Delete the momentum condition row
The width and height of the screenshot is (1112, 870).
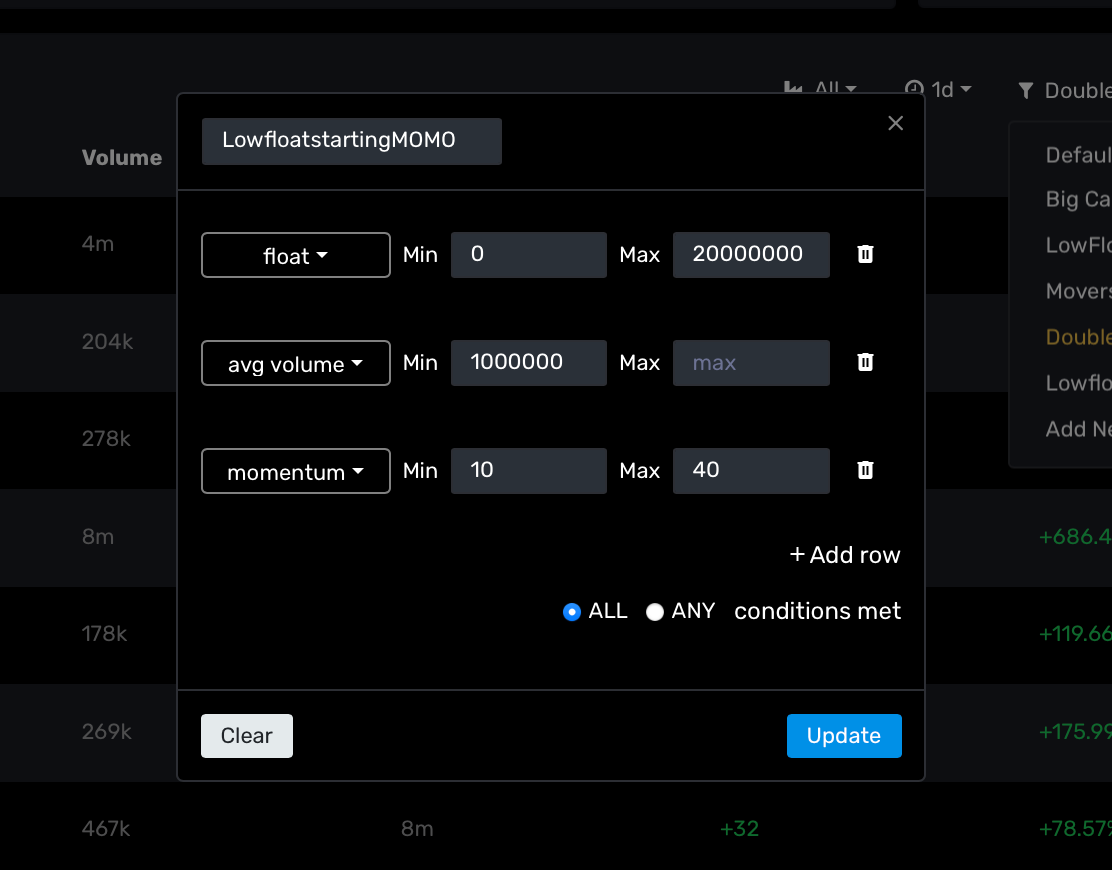click(864, 471)
